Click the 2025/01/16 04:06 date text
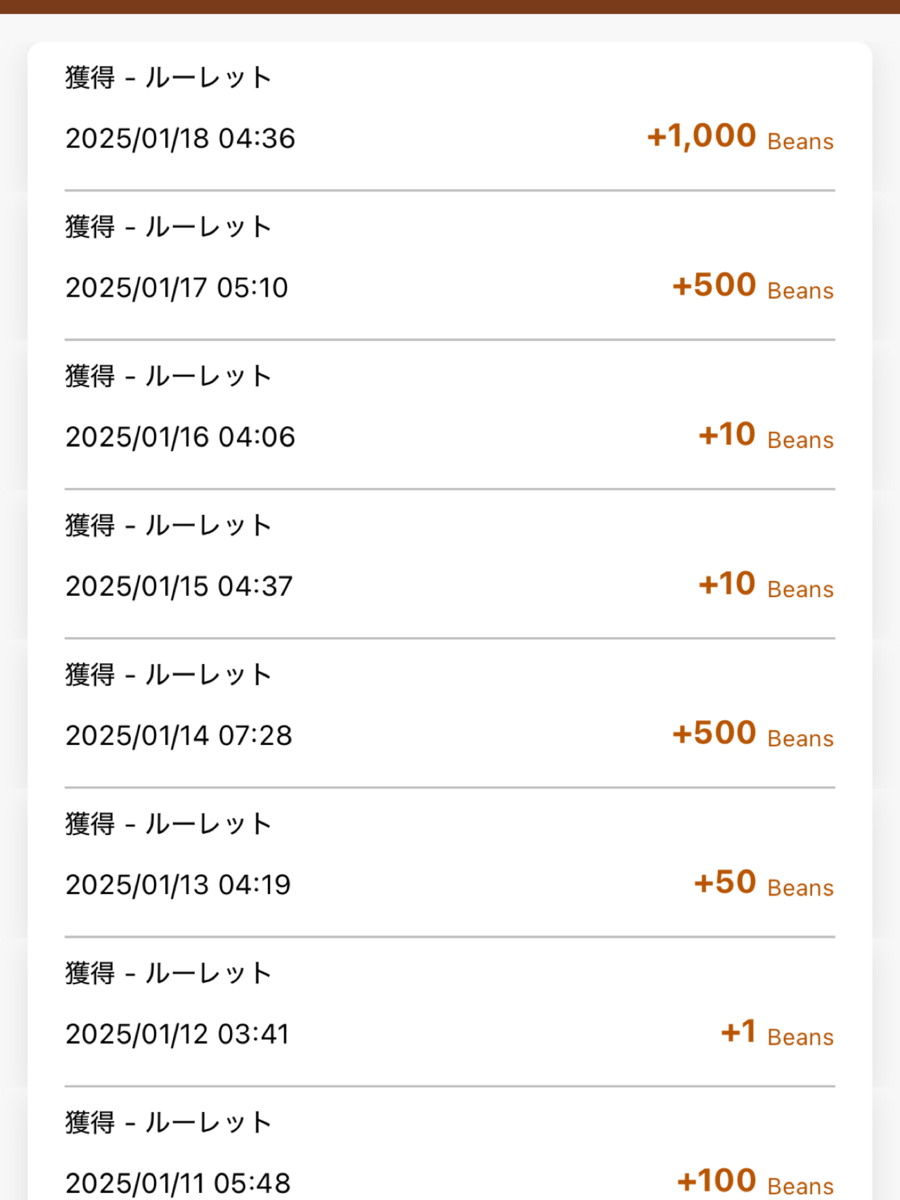900x1200 pixels. point(180,437)
